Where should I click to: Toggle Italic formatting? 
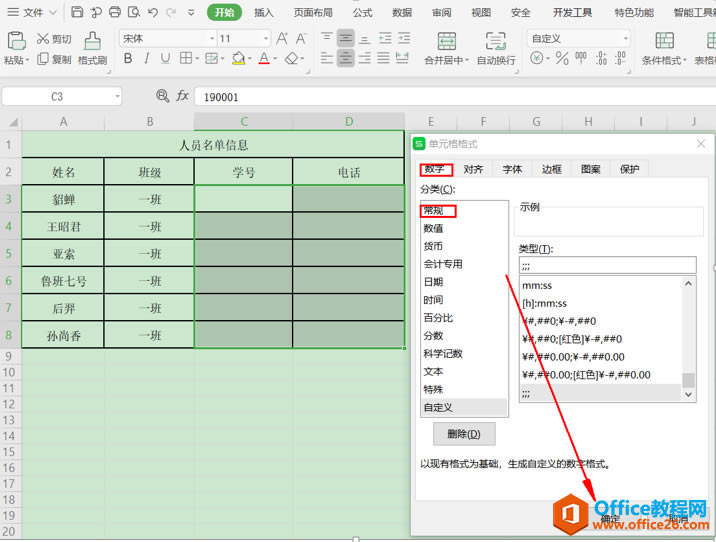pyautogui.click(x=147, y=58)
